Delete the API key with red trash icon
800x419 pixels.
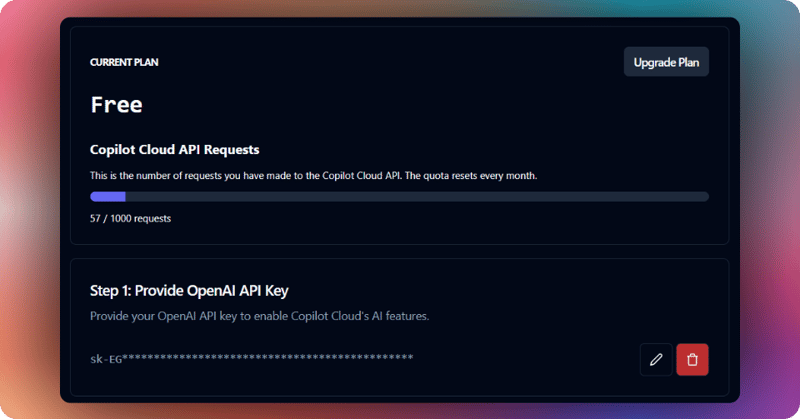pos(692,360)
